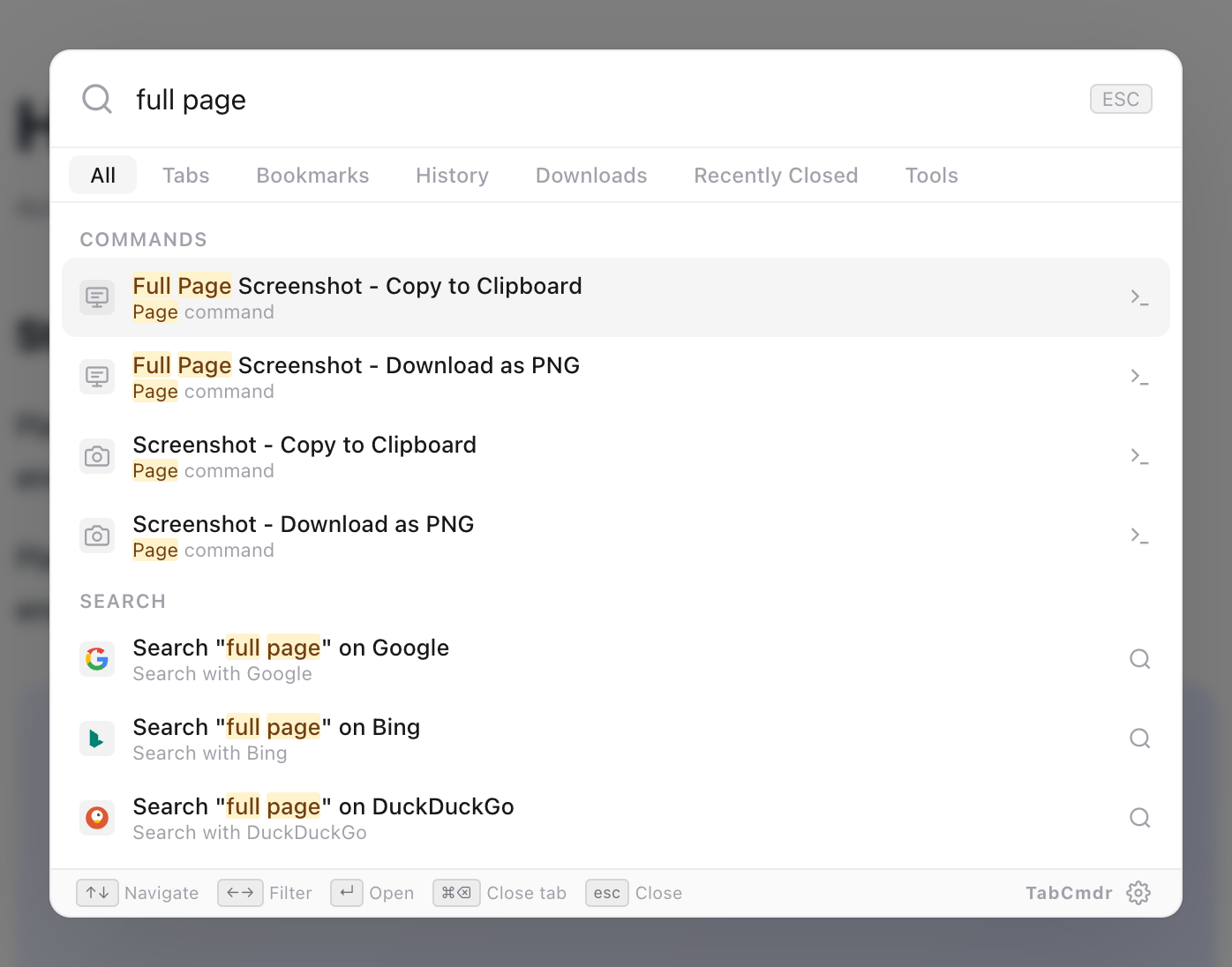Screen dimensions: 1232x967
Task: Click the terminal prompt icon on Full Page Screenshot Download row
Action: [1139, 377]
